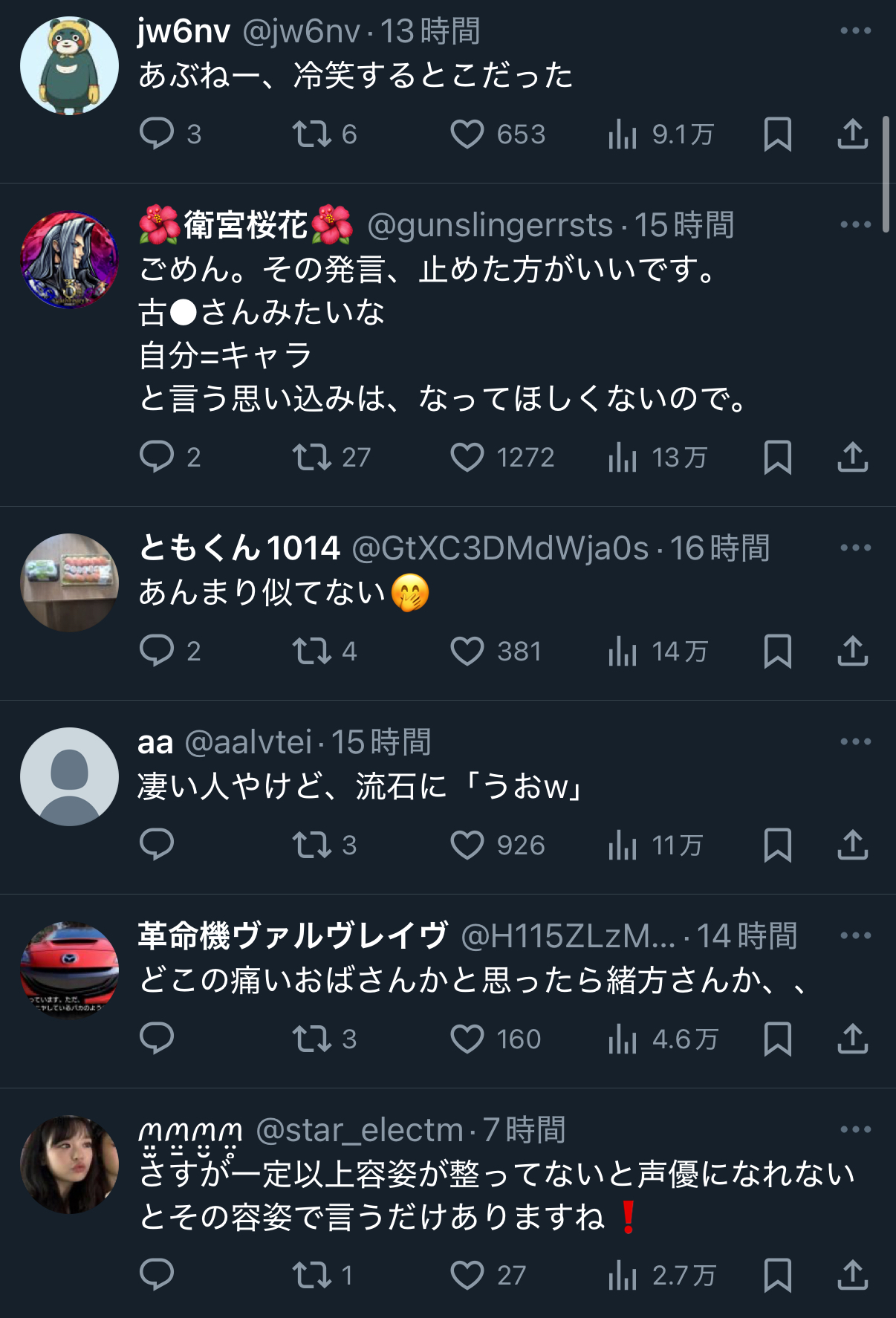Open more options menu on aa's tweet
896x1318 pixels.
click(x=855, y=742)
